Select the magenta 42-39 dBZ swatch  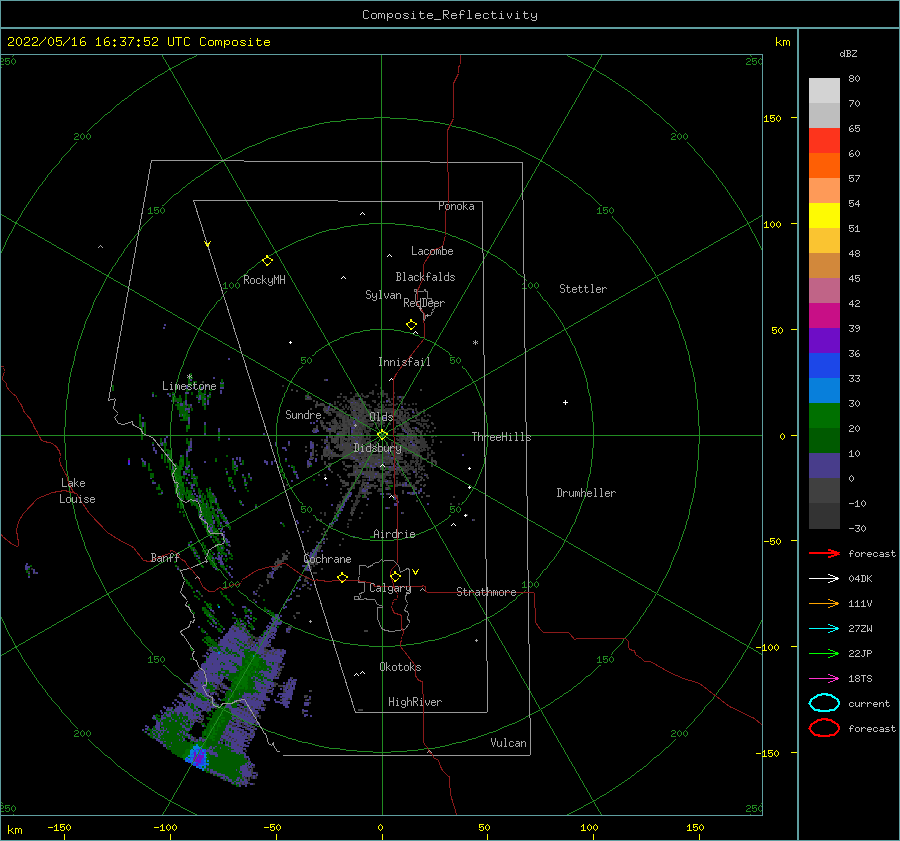point(824,316)
